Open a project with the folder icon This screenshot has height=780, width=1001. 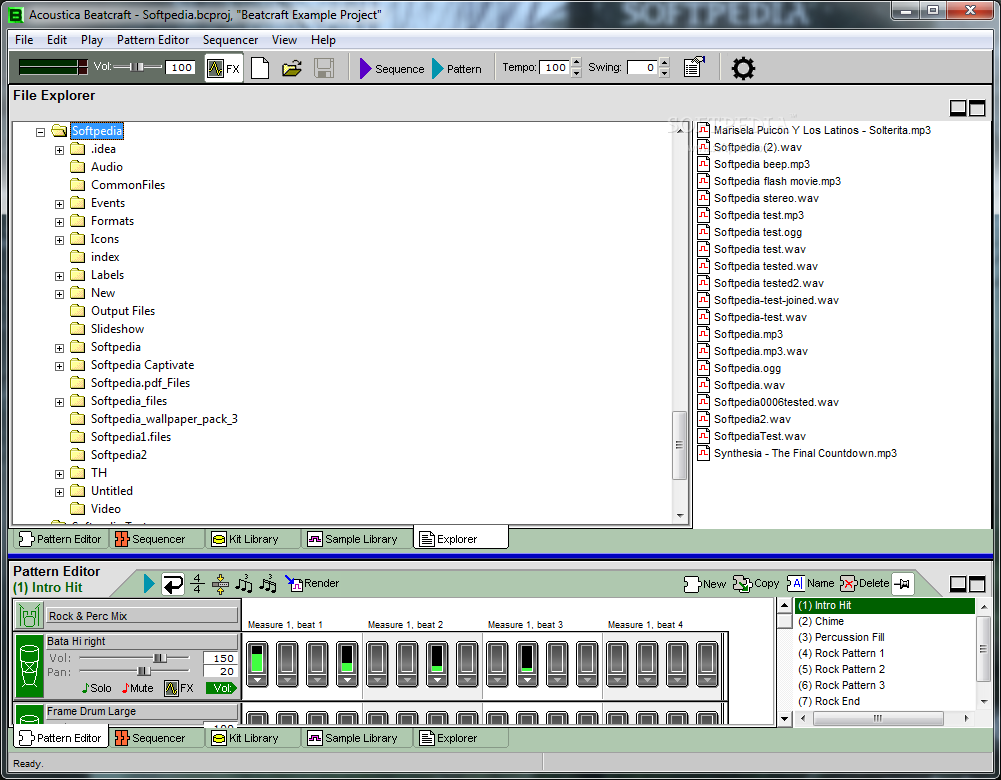[292, 68]
